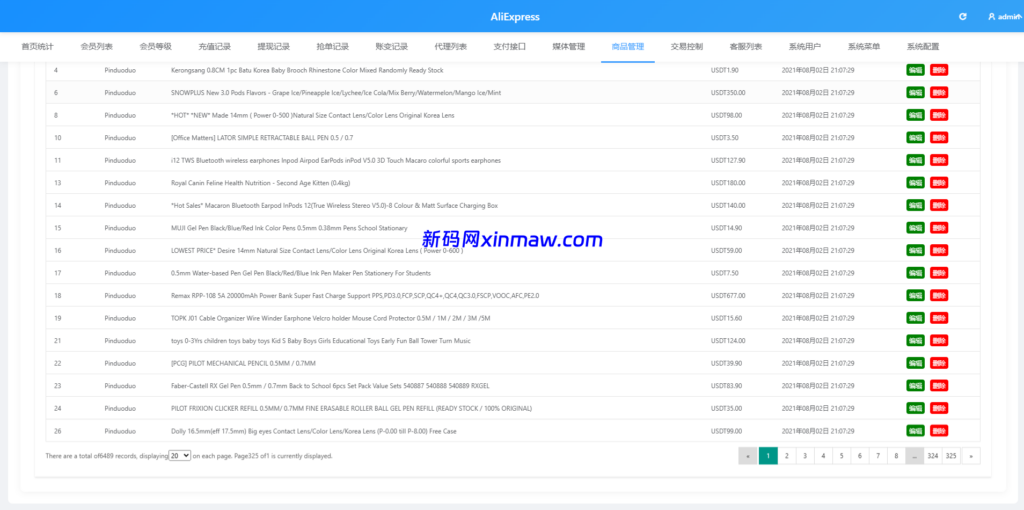Edit the Royal Canin Kitten product
This screenshot has height=510, width=1024.
916,183
